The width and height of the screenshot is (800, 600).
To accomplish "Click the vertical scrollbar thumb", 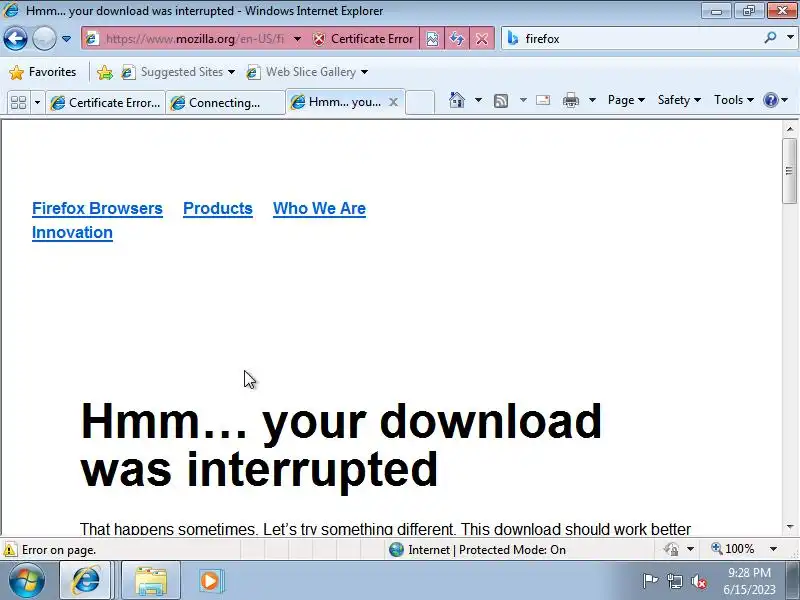I will 789,171.
